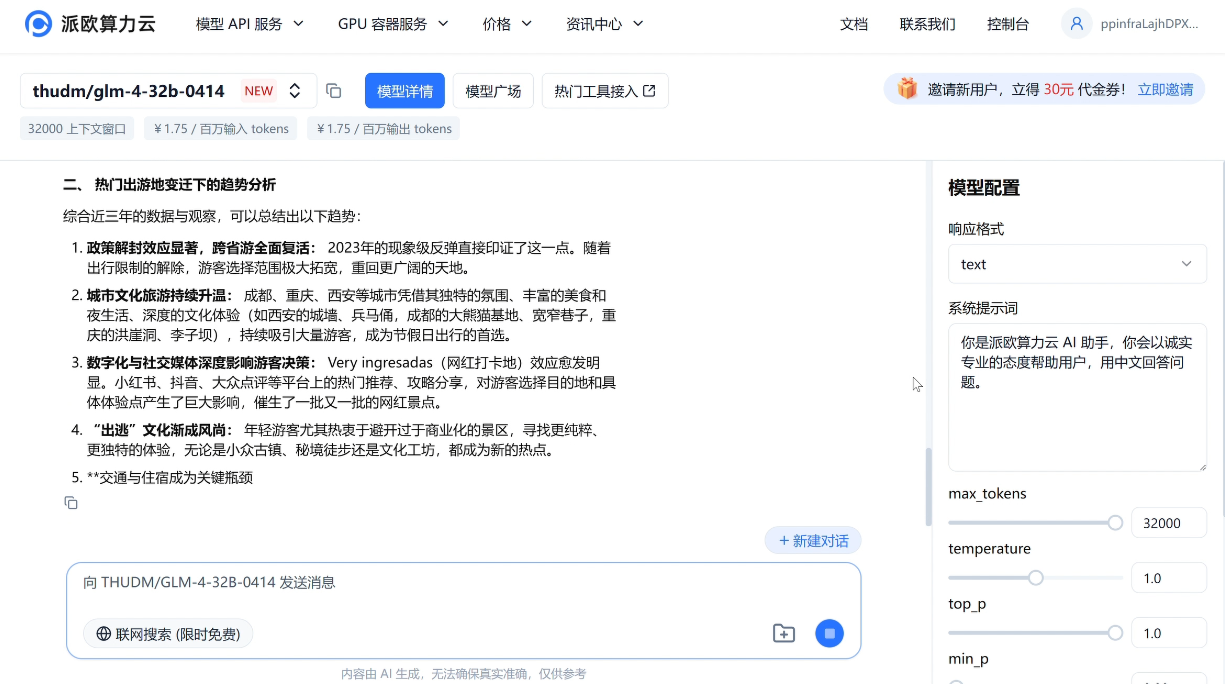Open 模型广场
The height and width of the screenshot is (684, 1225).
point(493,91)
